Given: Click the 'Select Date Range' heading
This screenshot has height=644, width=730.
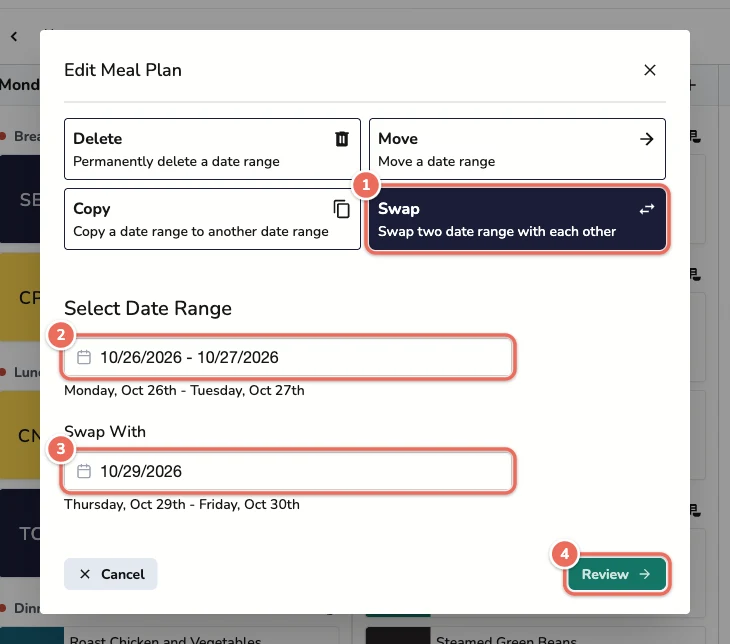Looking at the screenshot, I should click(x=148, y=308).
